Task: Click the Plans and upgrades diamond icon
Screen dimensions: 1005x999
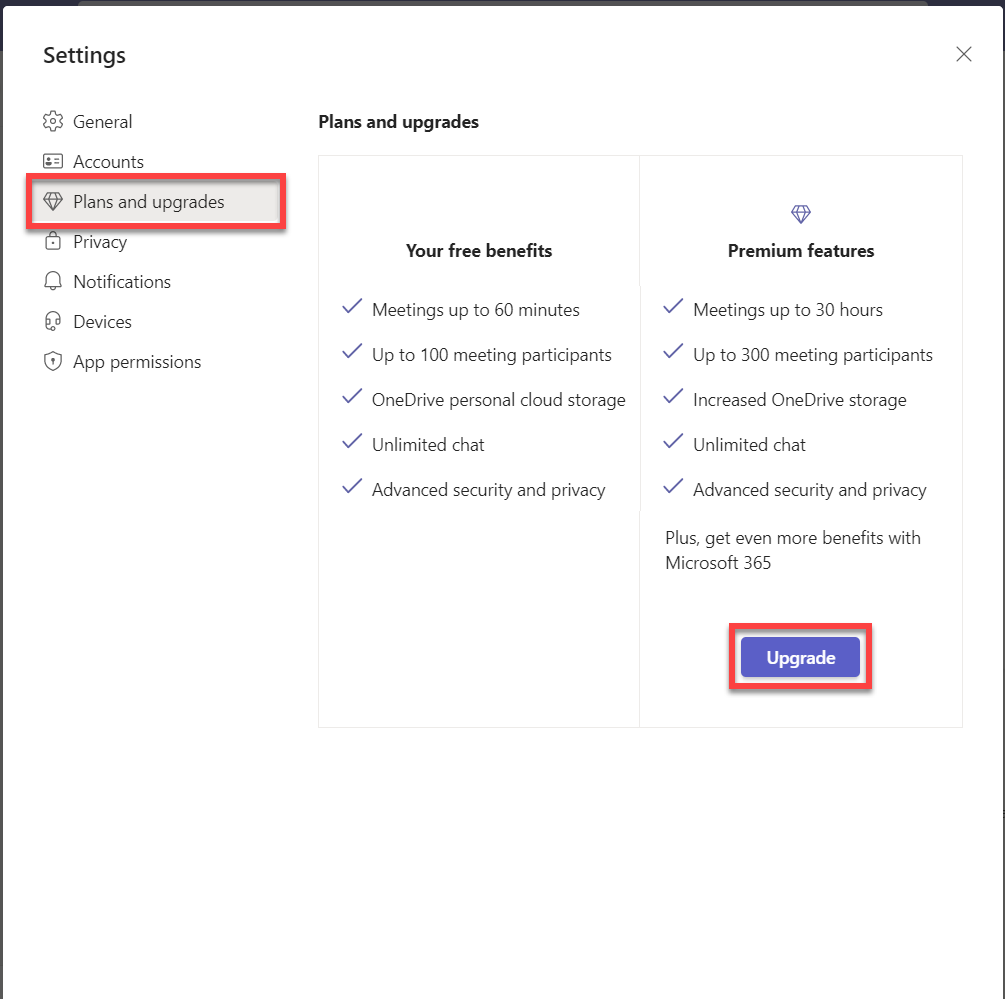Action: tap(53, 201)
